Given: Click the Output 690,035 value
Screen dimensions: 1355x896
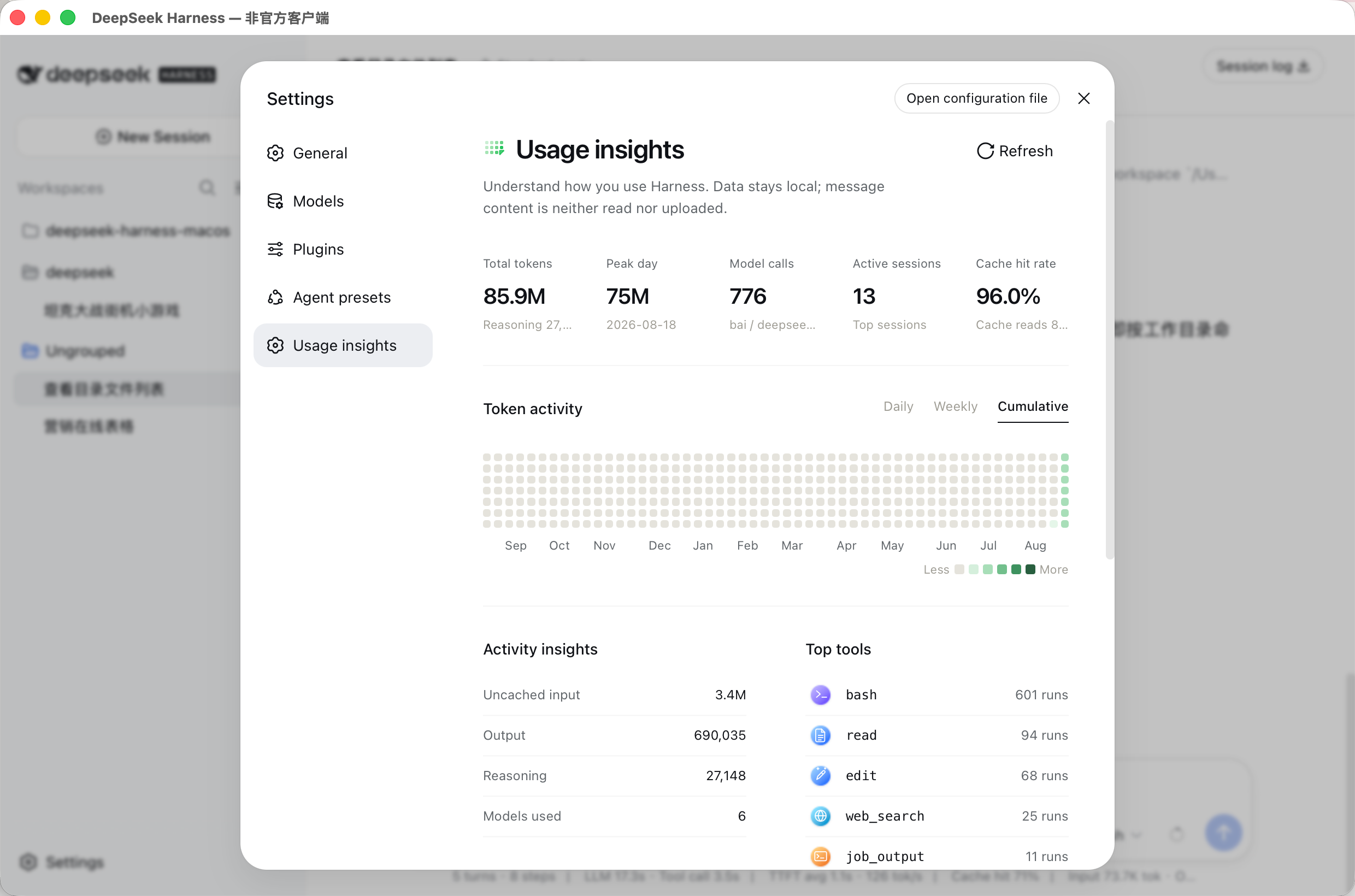Looking at the screenshot, I should tap(720, 735).
